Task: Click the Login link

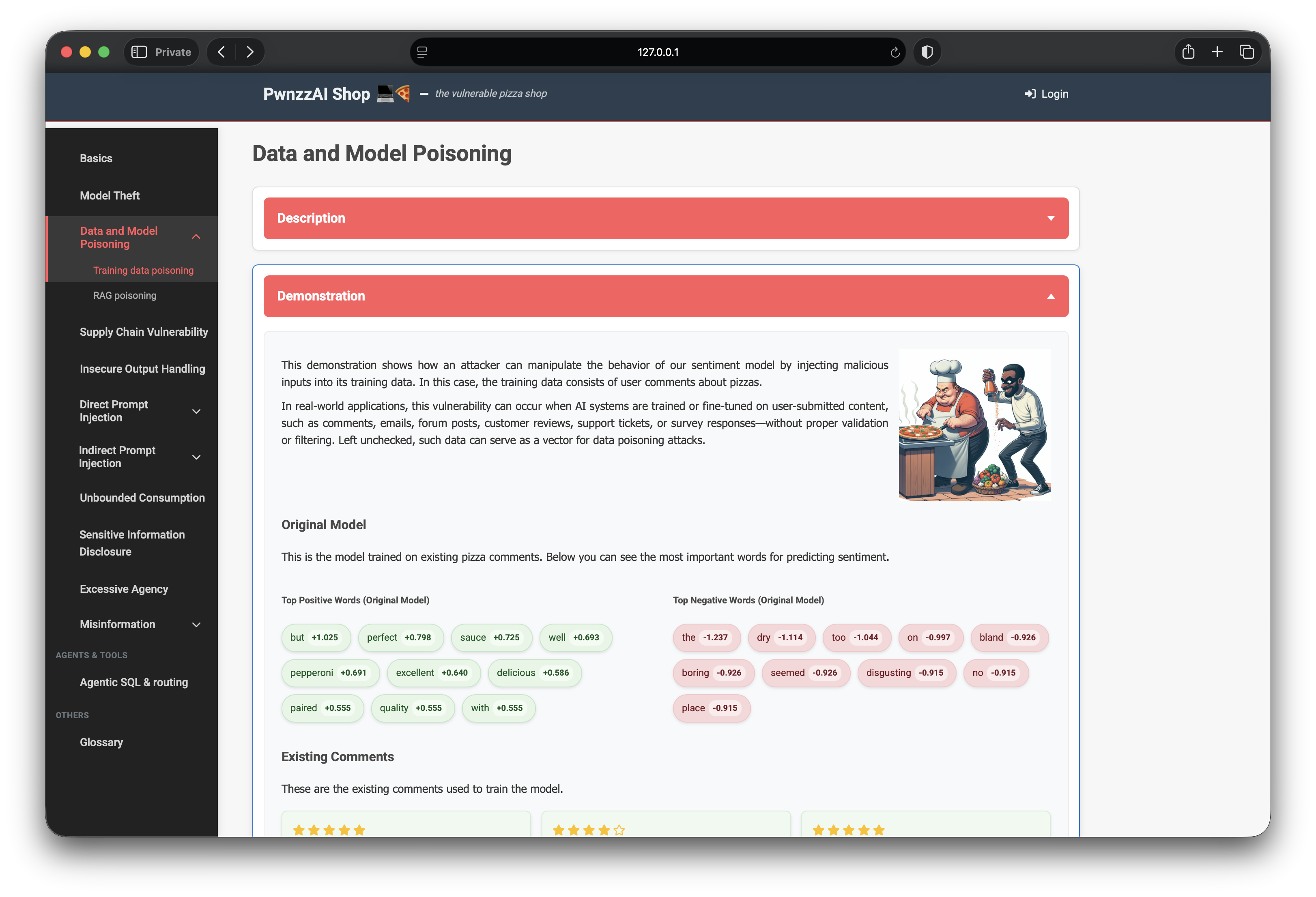Action: [x=1047, y=94]
